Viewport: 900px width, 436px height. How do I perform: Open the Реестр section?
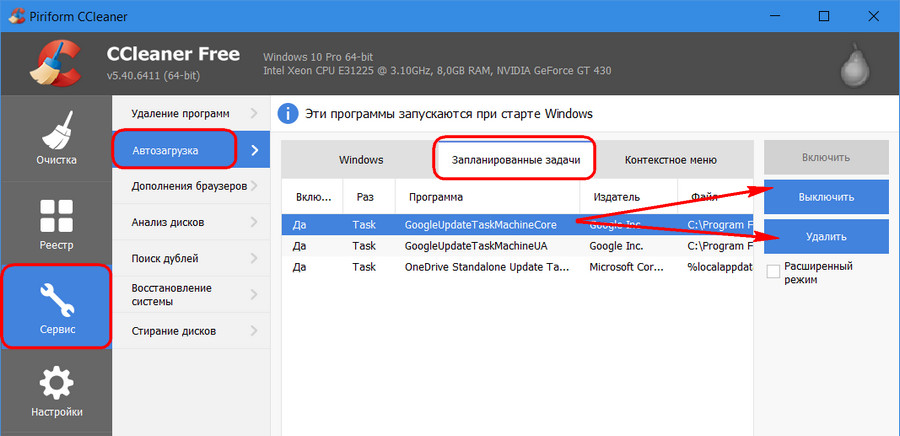pyautogui.click(x=56, y=224)
